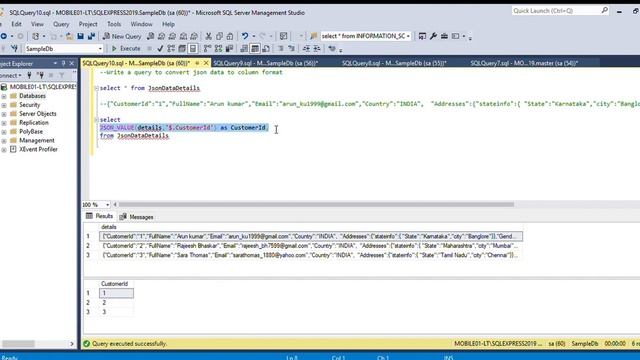Switch to the SQLQuery8.sql tab
640x360 pixels.
pyautogui.click(x=394, y=63)
